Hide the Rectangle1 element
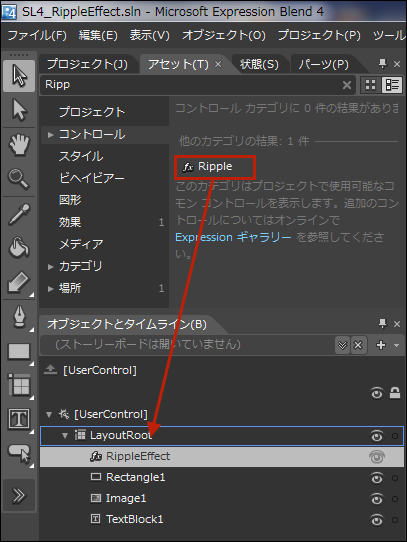Viewport: 407px width, 542px height. pos(377,478)
